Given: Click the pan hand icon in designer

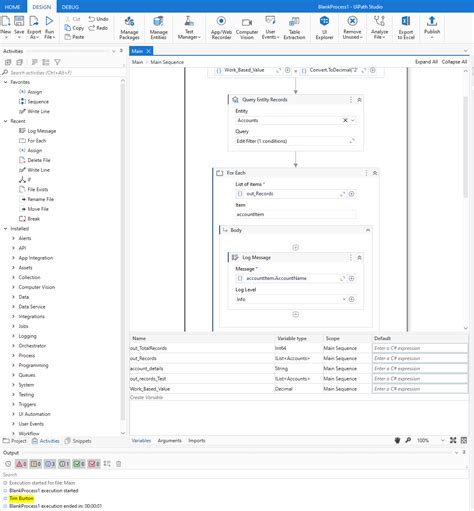Looking at the screenshot, I should pos(397,440).
